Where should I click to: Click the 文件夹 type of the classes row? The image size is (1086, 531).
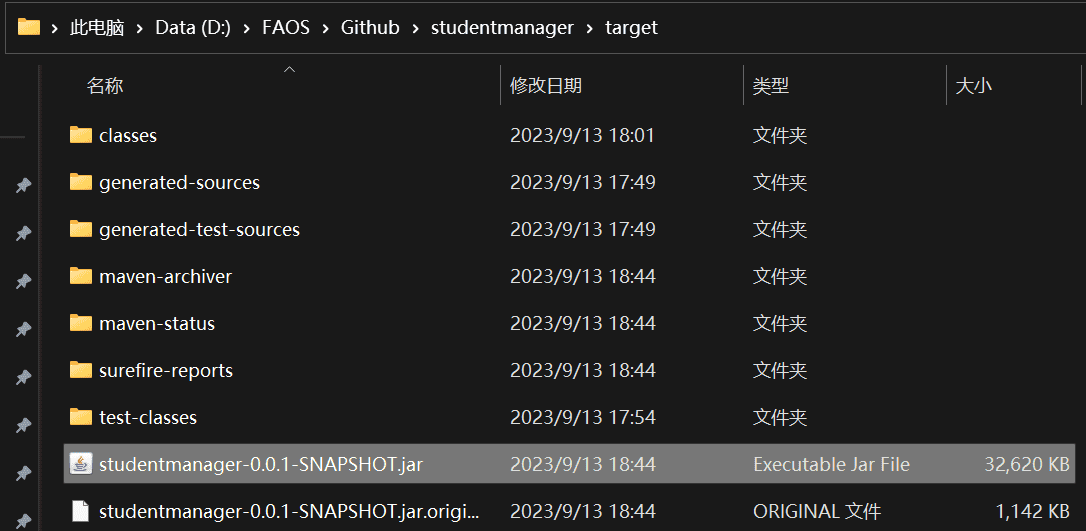coord(780,136)
